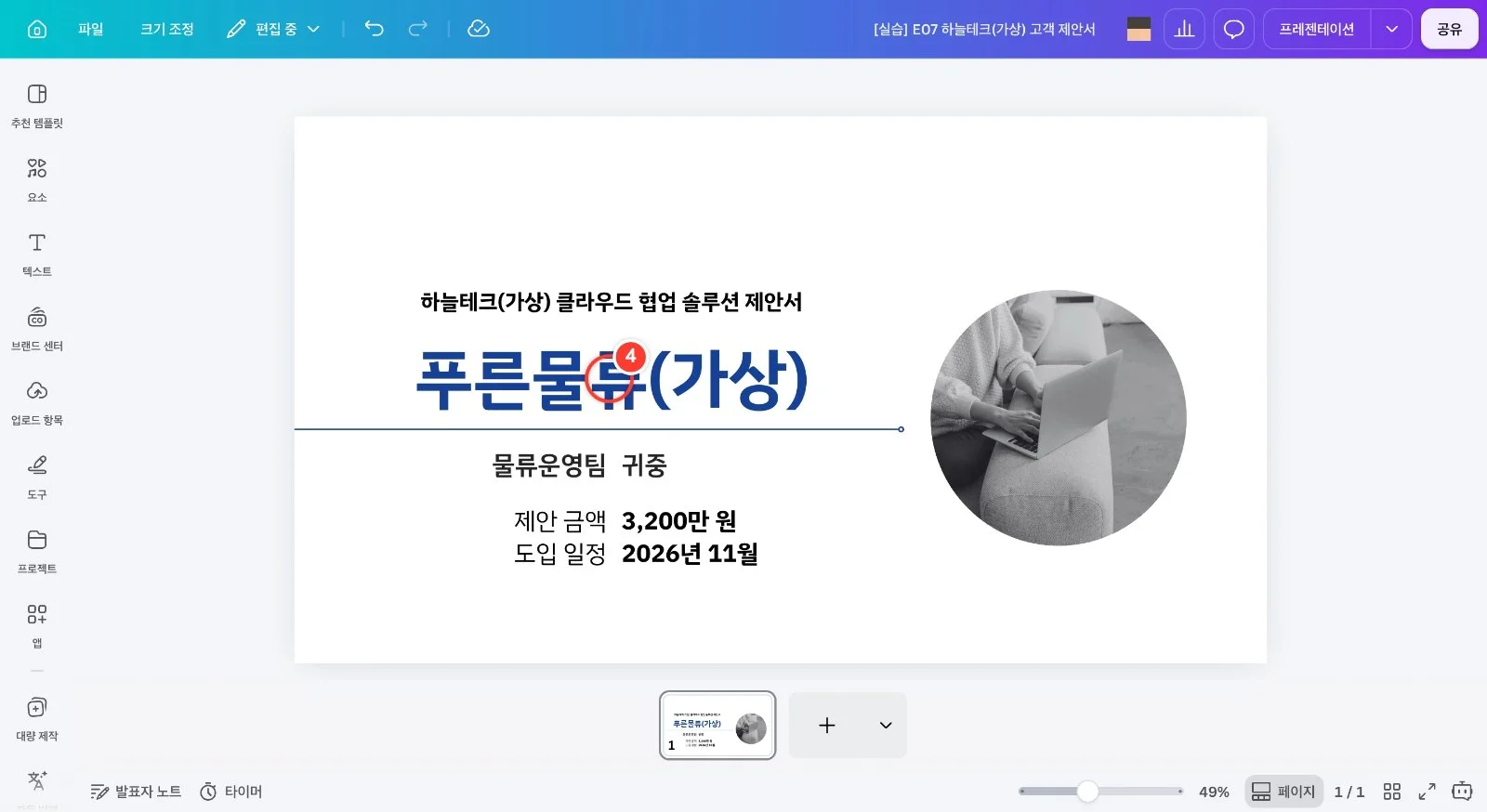Open the 텍스트 text panel
Viewport: 1487px width, 812px height.
pyautogui.click(x=37, y=255)
